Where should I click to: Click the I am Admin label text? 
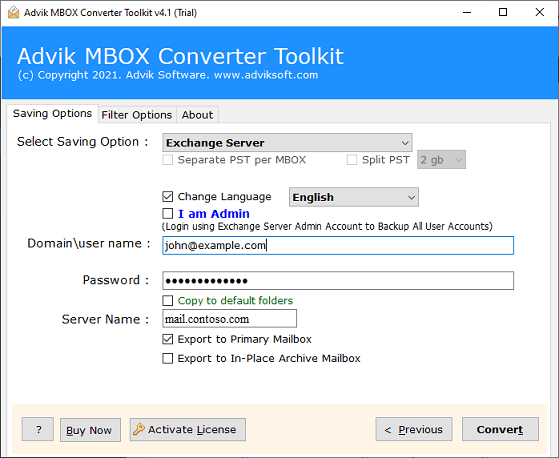[x=214, y=214]
